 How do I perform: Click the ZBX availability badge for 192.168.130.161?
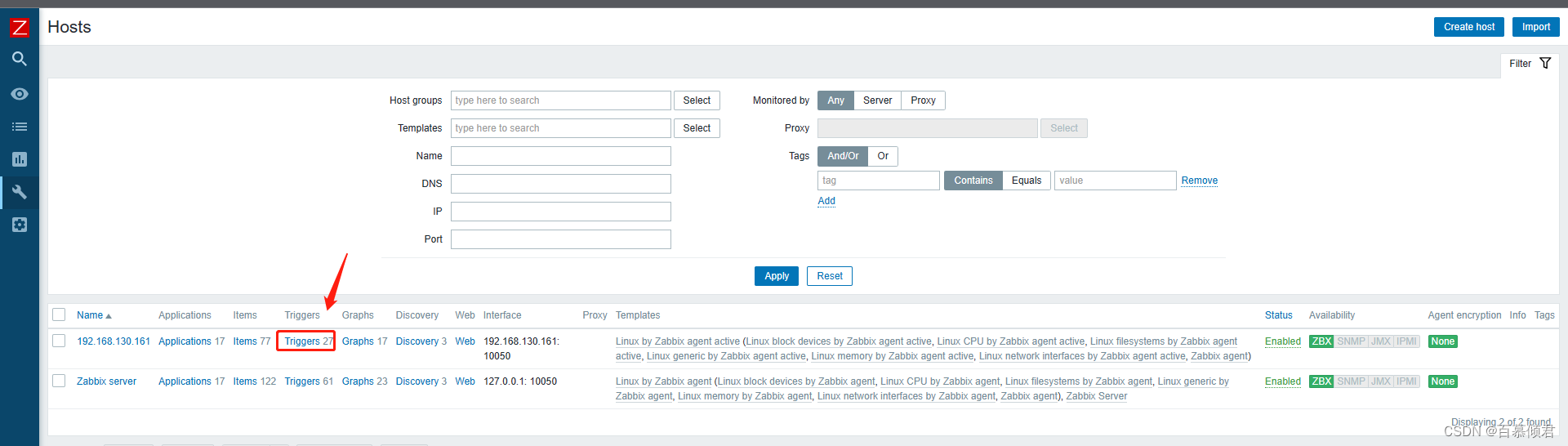pos(1321,341)
